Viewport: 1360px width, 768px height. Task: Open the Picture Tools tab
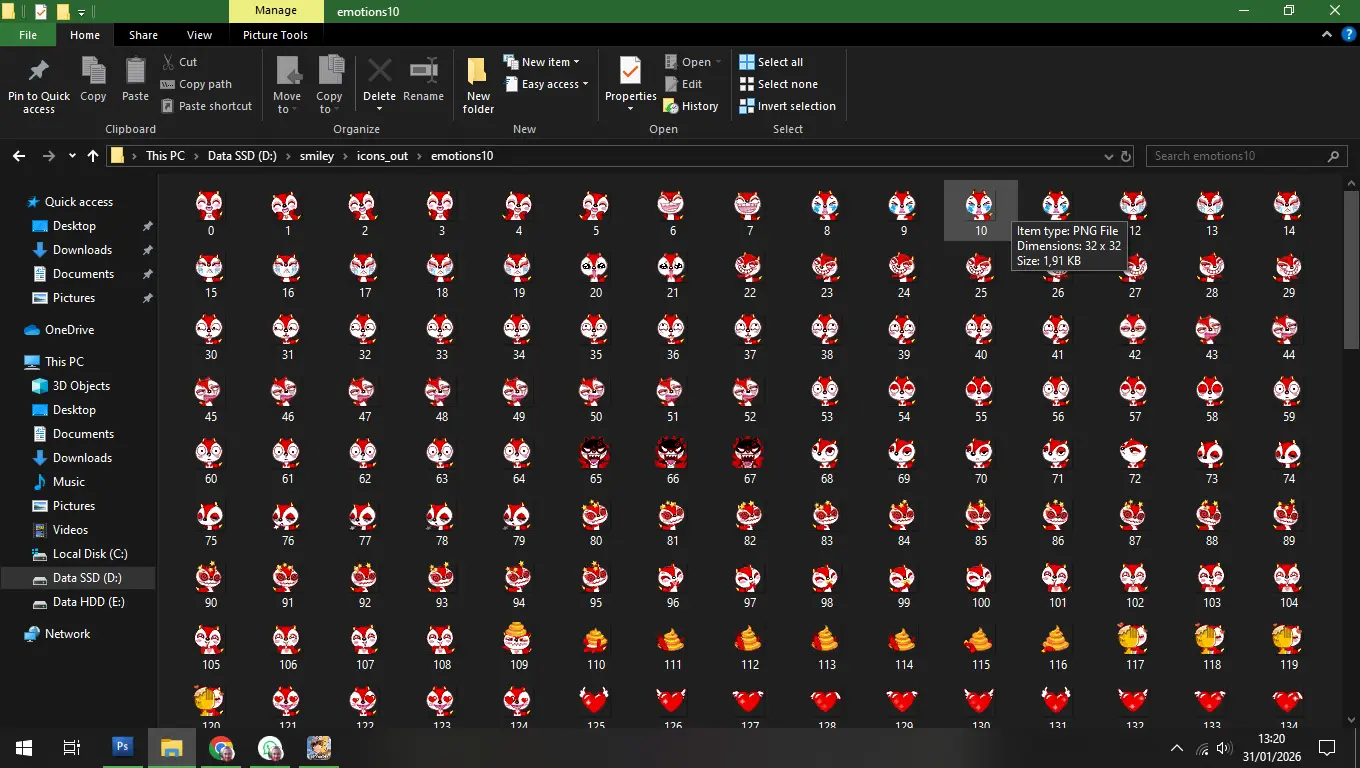tap(275, 35)
